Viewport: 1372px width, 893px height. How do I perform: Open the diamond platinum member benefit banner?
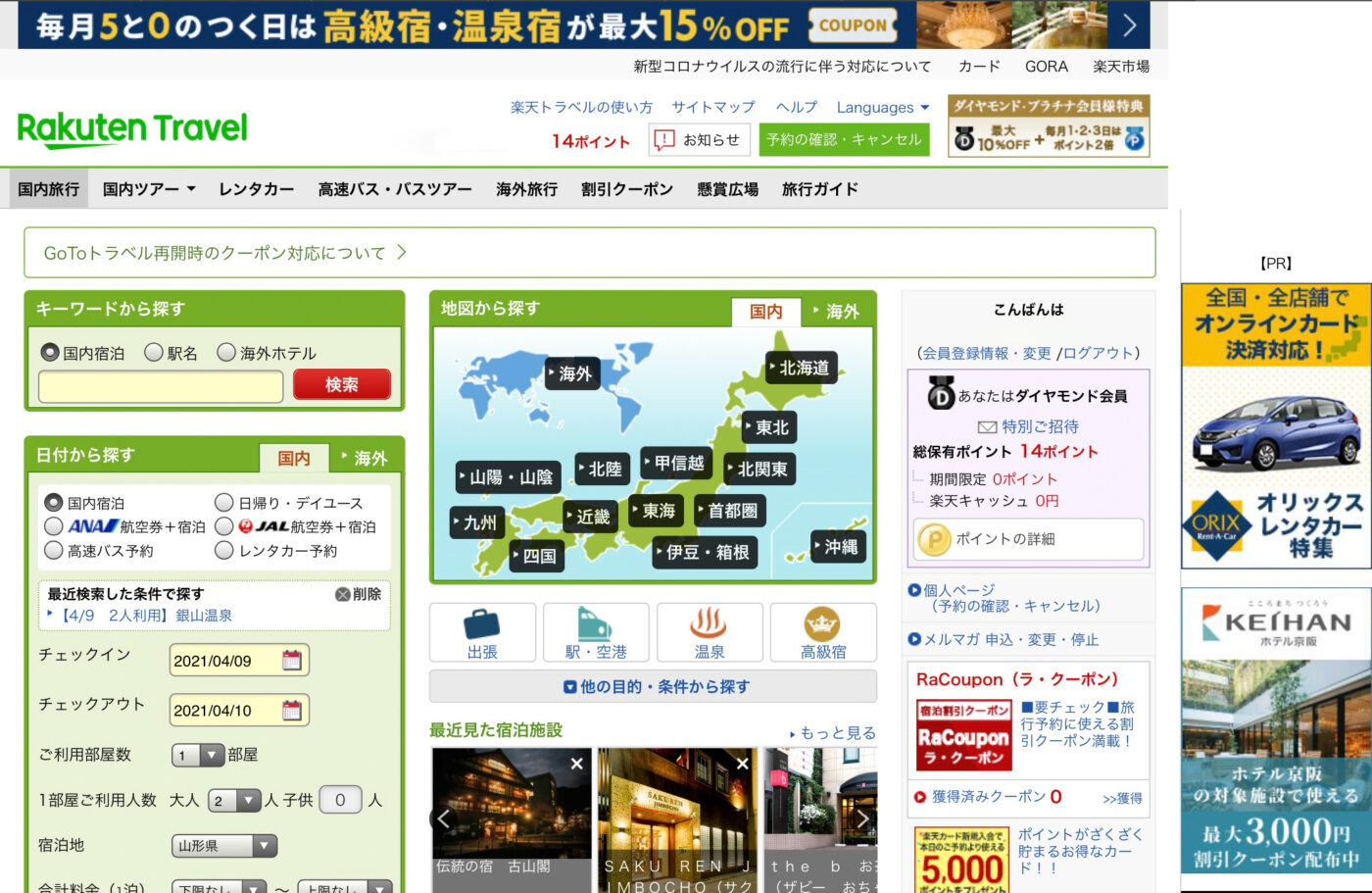(1049, 126)
